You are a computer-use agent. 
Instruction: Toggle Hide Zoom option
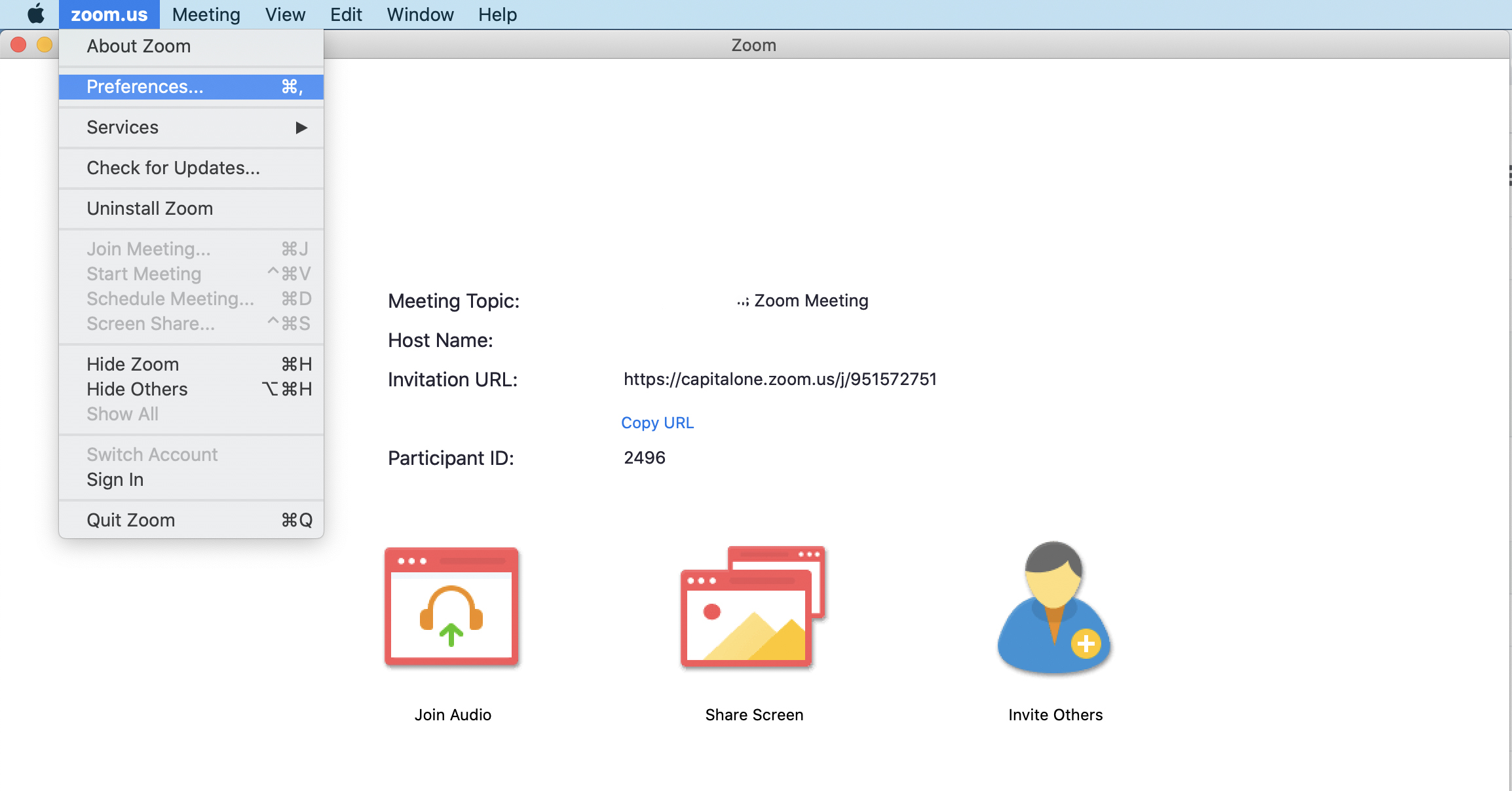tap(134, 363)
